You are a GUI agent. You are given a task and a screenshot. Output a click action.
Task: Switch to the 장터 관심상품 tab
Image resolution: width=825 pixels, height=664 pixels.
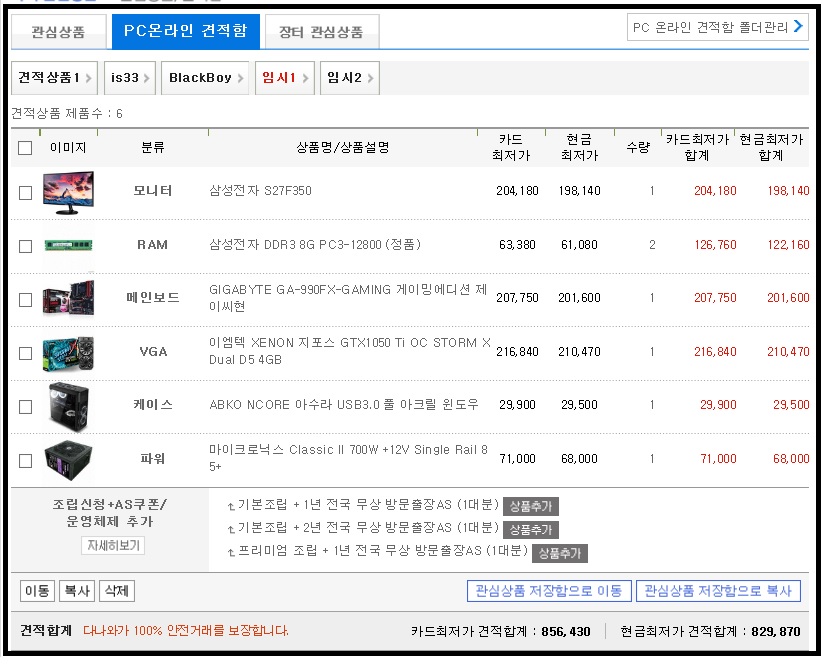pyautogui.click(x=320, y=31)
